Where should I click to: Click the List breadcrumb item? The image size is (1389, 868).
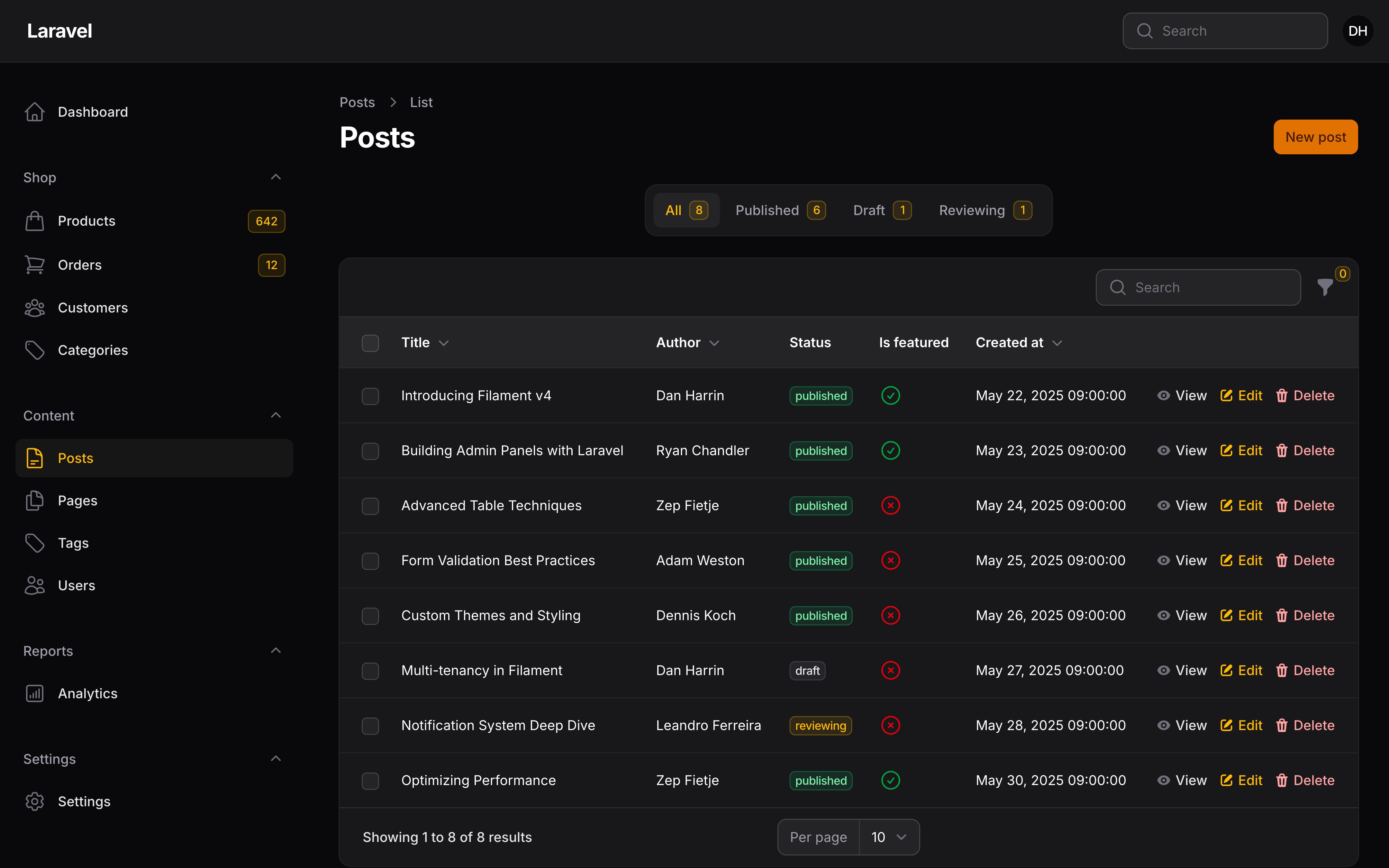coord(421,102)
